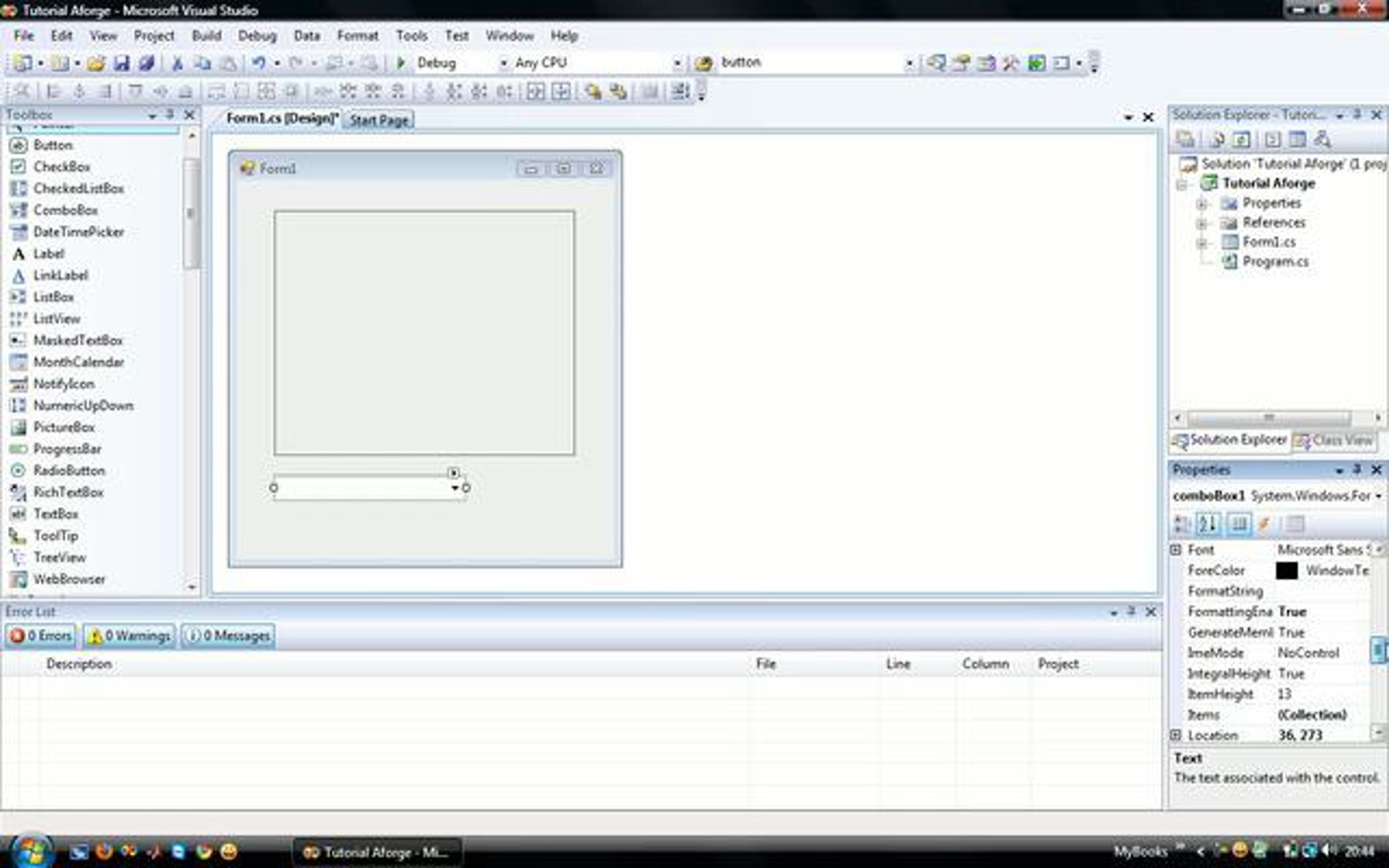Click the comboBox1 control on the form
The width and height of the screenshot is (1389, 868).
pyautogui.click(x=369, y=488)
